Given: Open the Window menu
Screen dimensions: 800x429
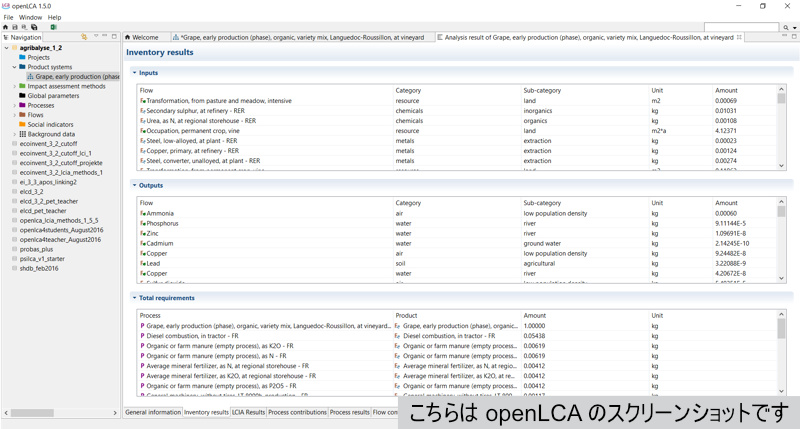Looking at the screenshot, I should click(x=30, y=17).
